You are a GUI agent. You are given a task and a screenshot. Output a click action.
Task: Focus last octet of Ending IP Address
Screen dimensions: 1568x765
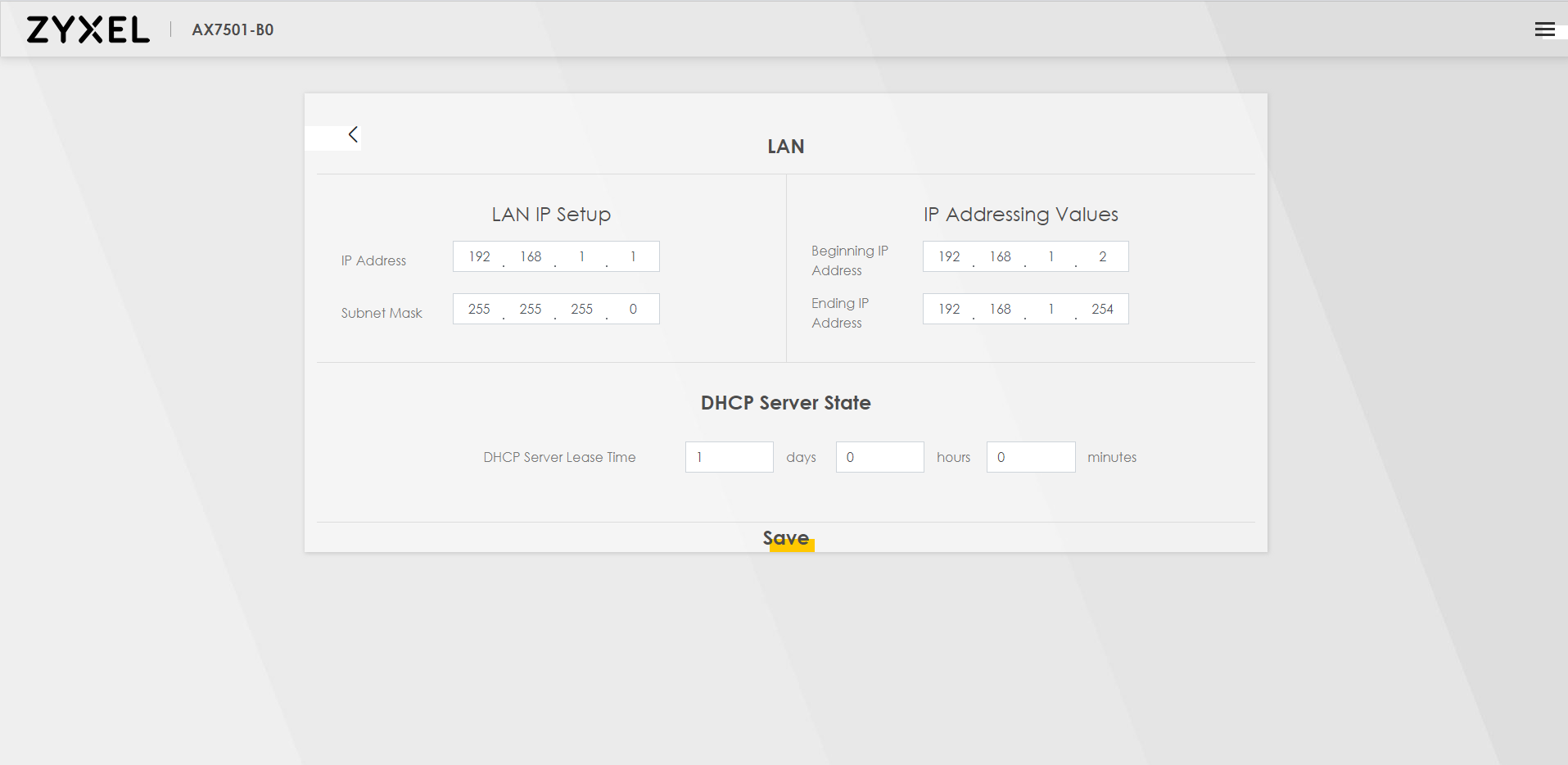click(x=1102, y=309)
